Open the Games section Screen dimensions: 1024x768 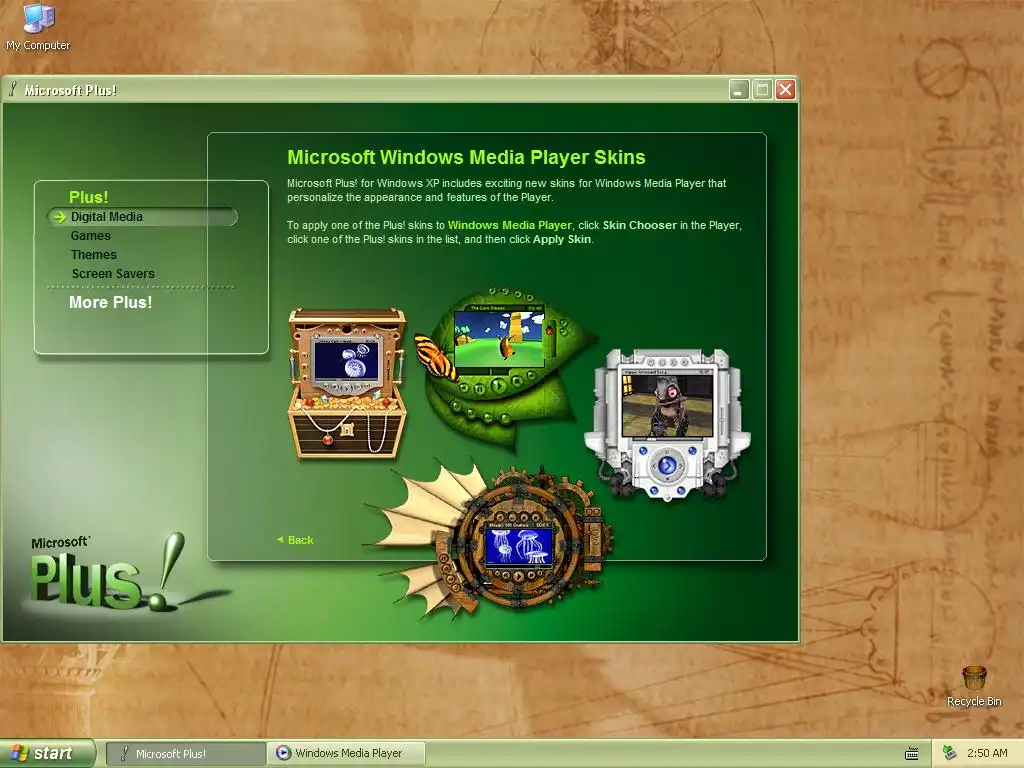click(91, 236)
